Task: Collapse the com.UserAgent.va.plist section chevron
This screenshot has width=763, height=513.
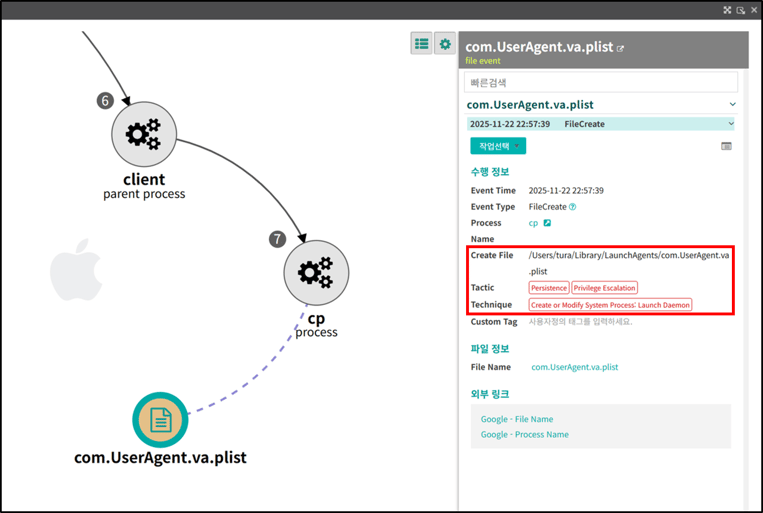Action: [732, 104]
